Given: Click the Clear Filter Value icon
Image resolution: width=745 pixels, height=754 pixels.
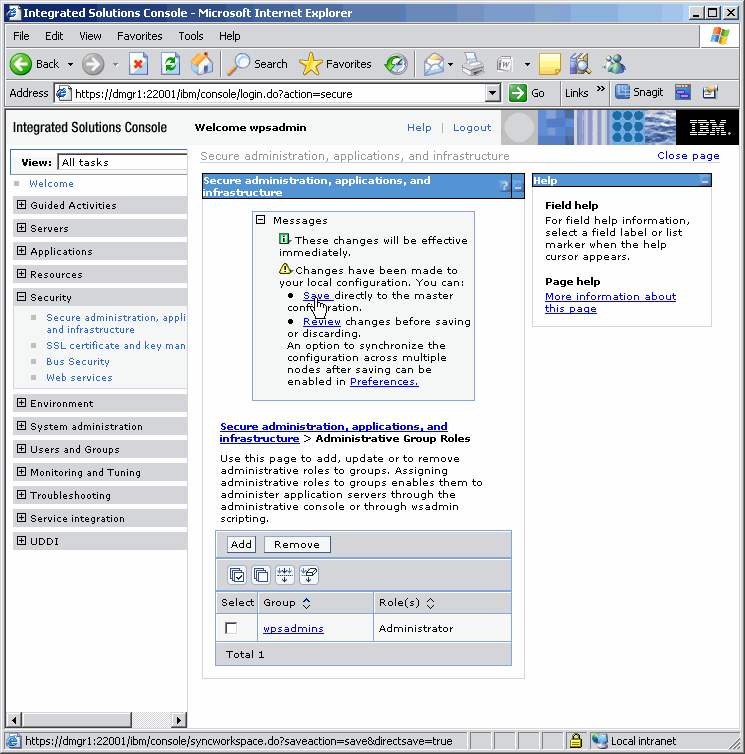Looking at the screenshot, I should coord(309,574).
